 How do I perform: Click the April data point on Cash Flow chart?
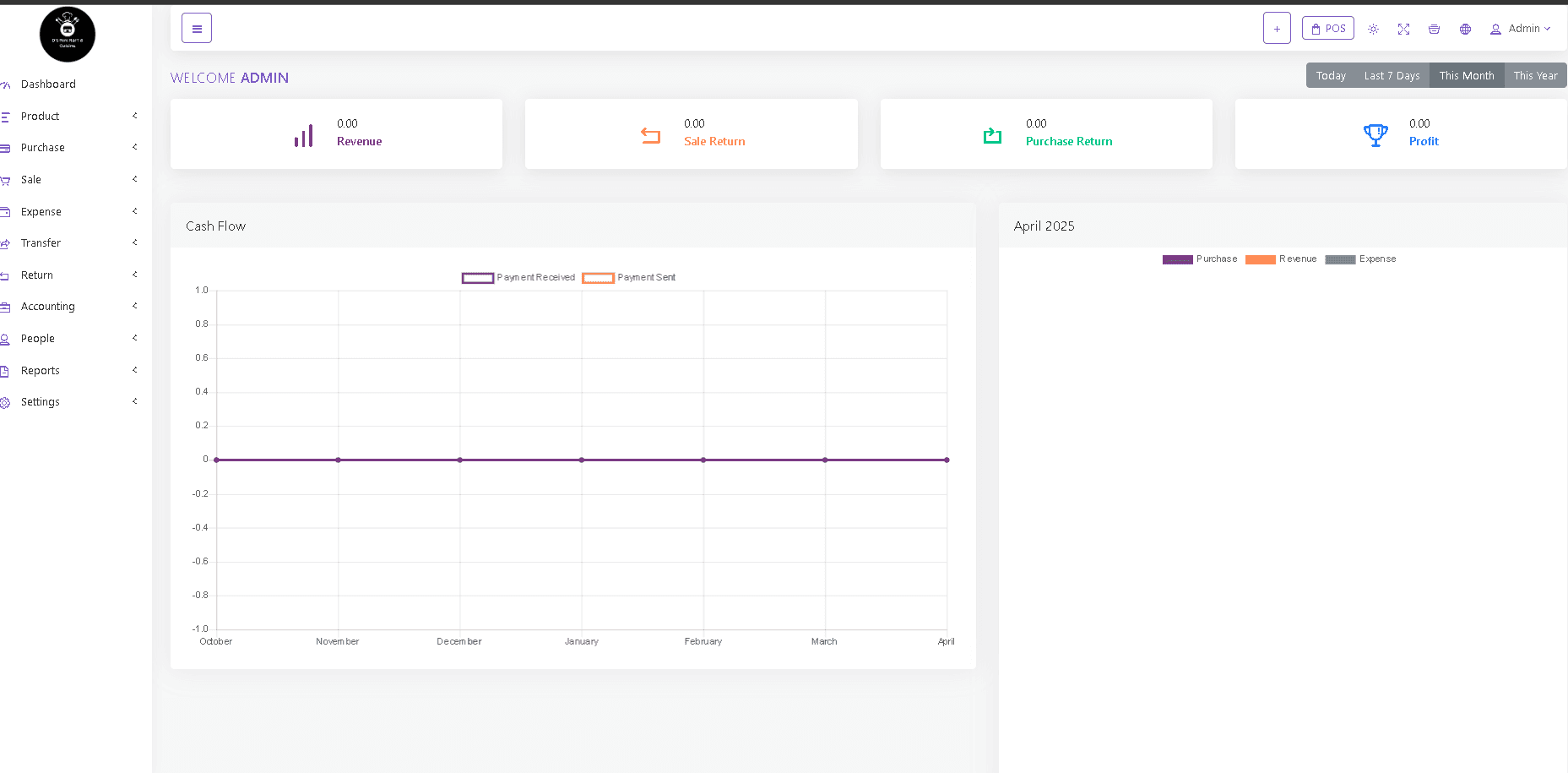(947, 460)
